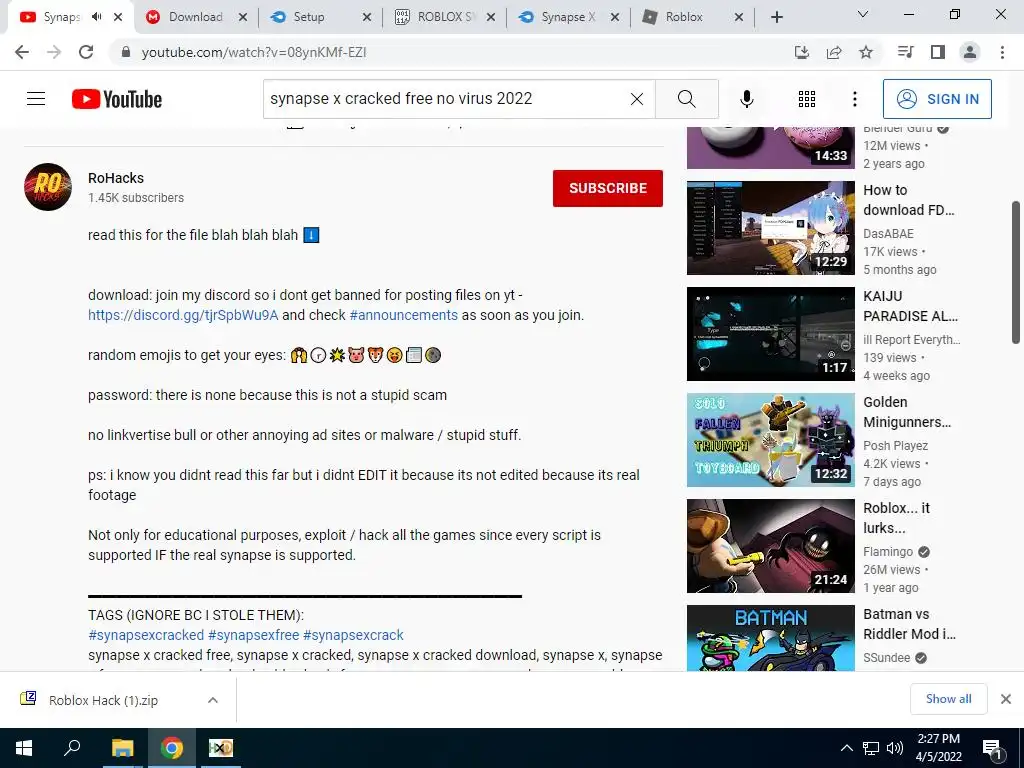
Task: Click Show all downloads
Action: point(948,699)
